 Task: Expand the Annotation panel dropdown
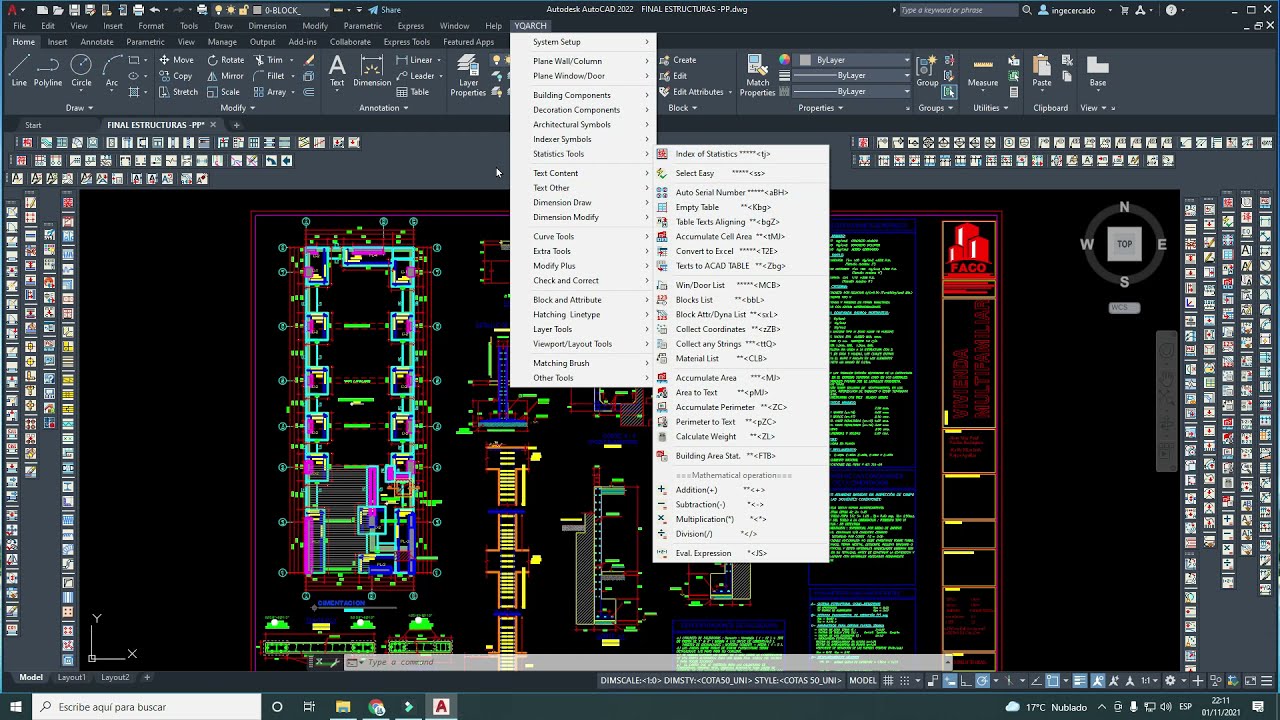click(383, 108)
